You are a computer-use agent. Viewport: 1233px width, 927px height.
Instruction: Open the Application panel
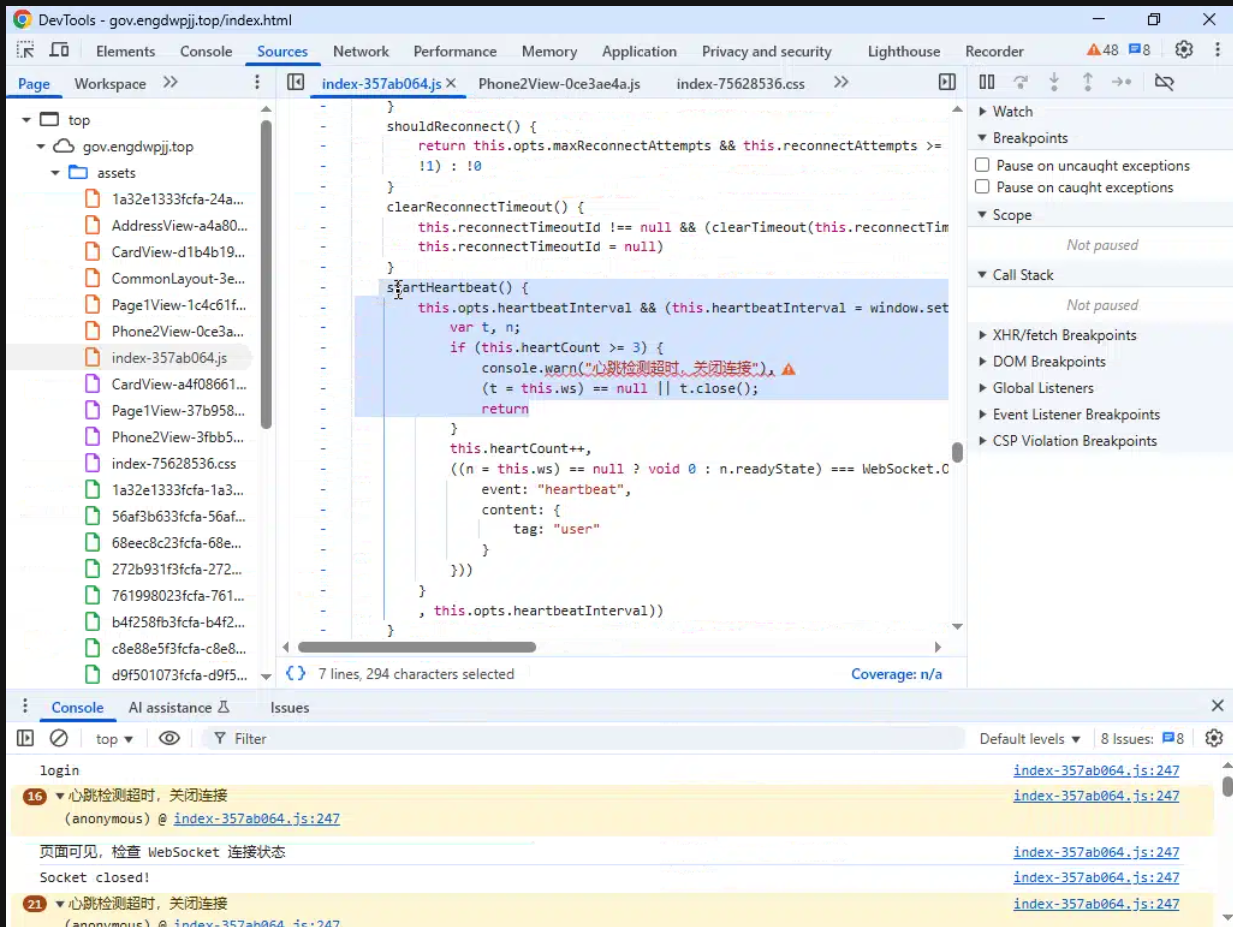(x=639, y=51)
